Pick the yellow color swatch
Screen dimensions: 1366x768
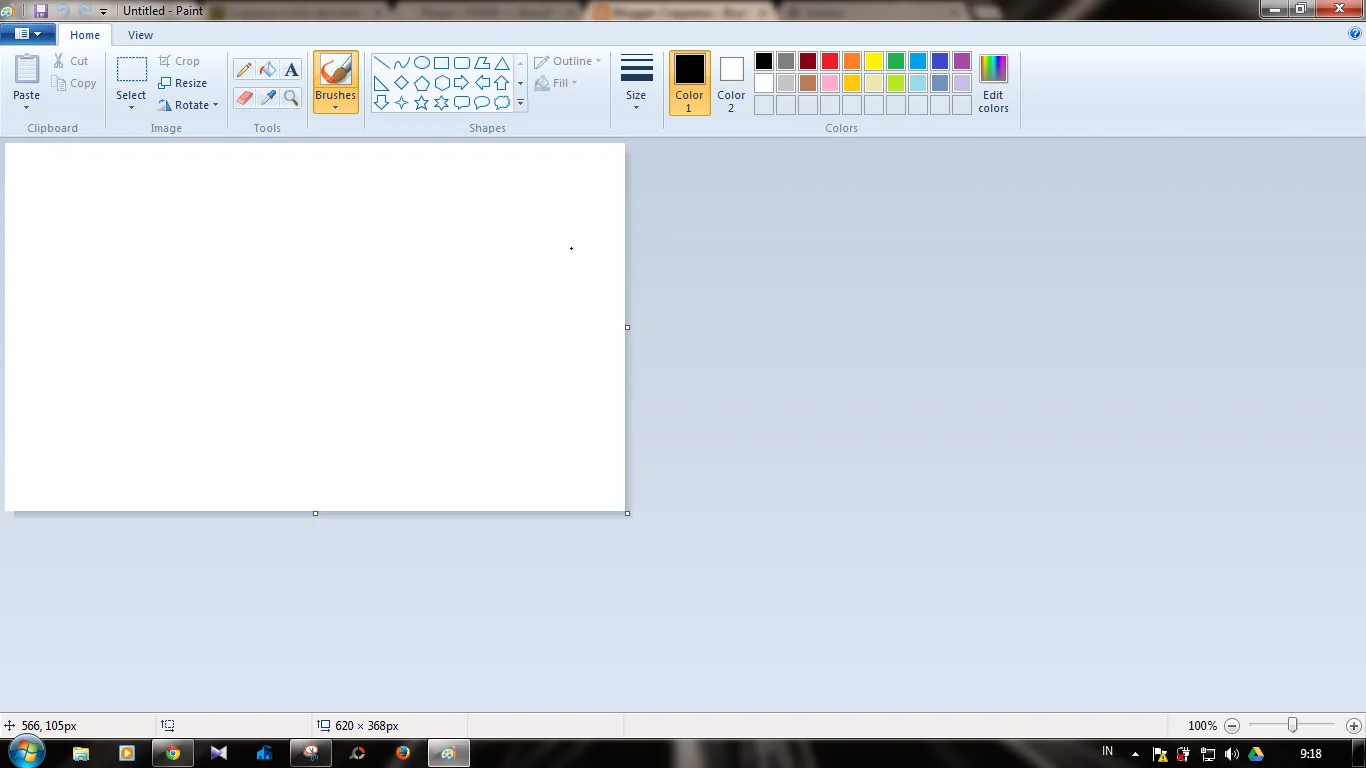874,61
